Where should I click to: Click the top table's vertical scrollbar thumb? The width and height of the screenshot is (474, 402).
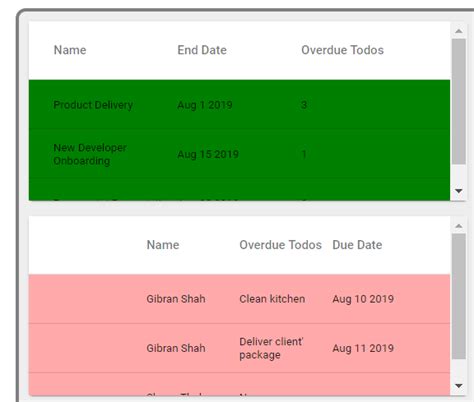(459, 101)
